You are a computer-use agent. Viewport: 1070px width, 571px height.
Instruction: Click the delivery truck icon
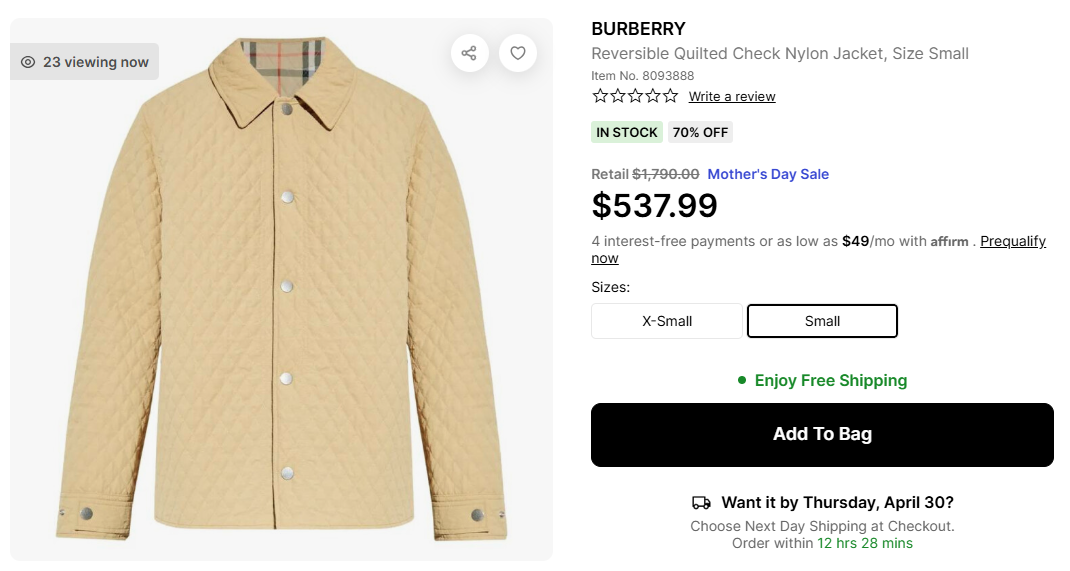pos(701,503)
